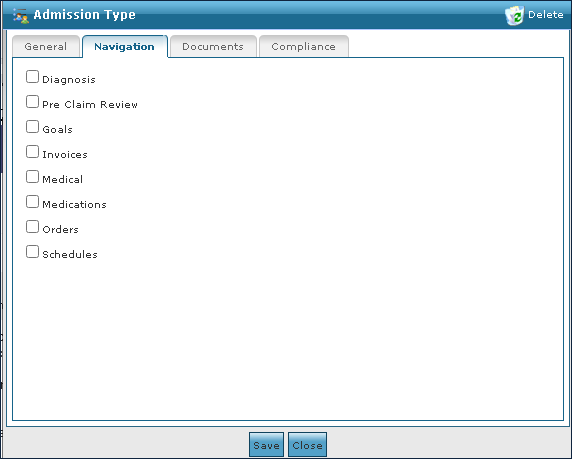Tick the Schedules checkbox
The image size is (572, 459).
32,251
